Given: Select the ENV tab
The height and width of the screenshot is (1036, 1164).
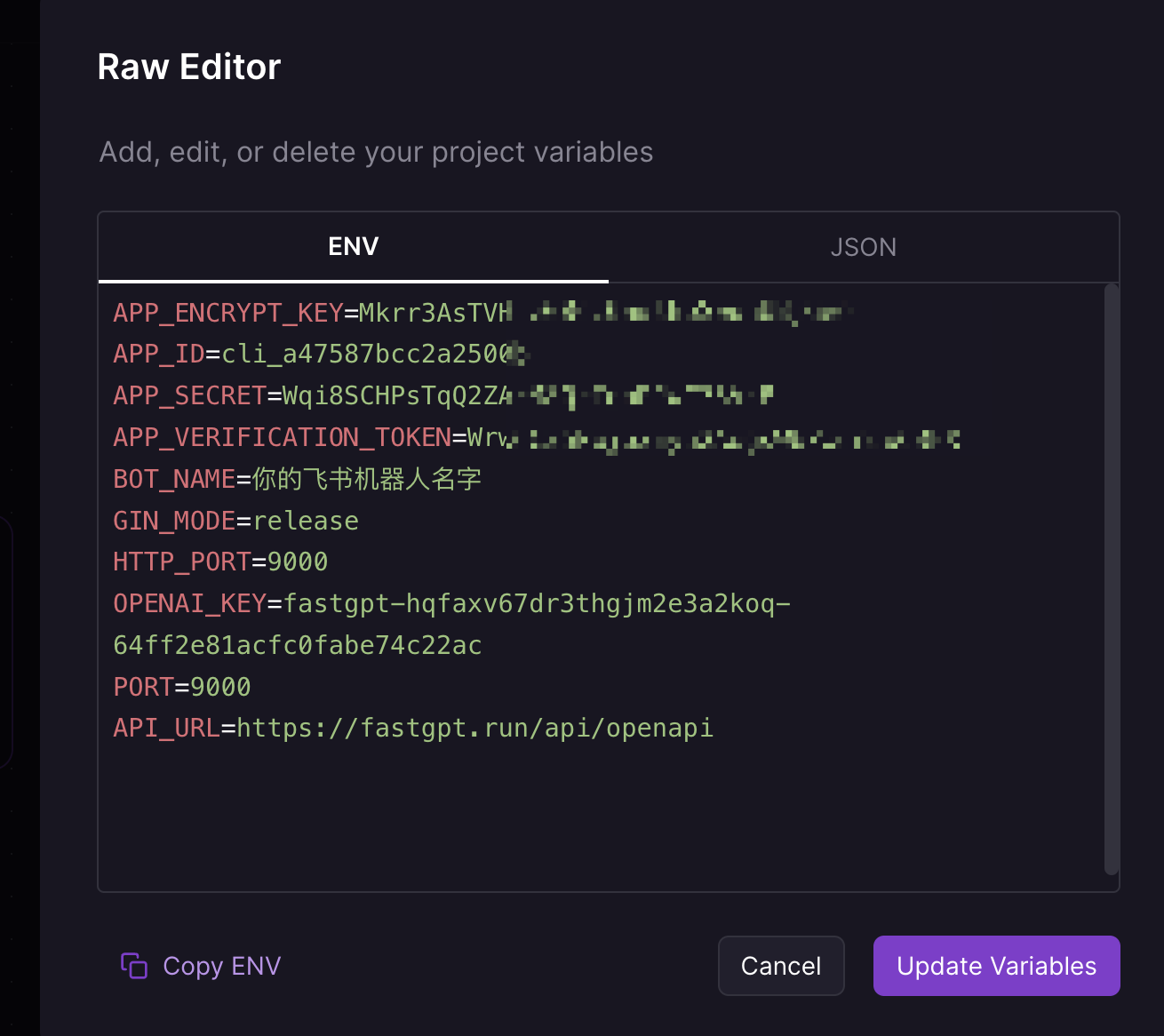Looking at the screenshot, I should click(353, 247).
